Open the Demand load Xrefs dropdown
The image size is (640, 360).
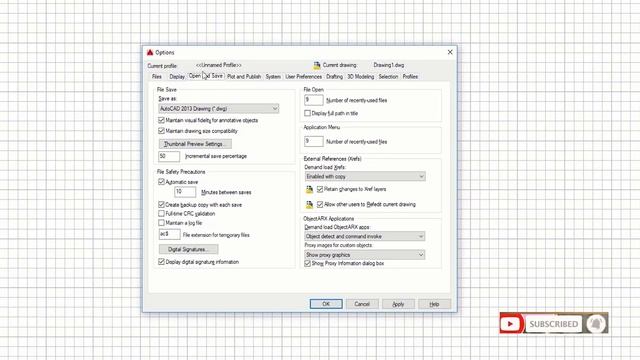pyautogui.click(x=365, y=176)
